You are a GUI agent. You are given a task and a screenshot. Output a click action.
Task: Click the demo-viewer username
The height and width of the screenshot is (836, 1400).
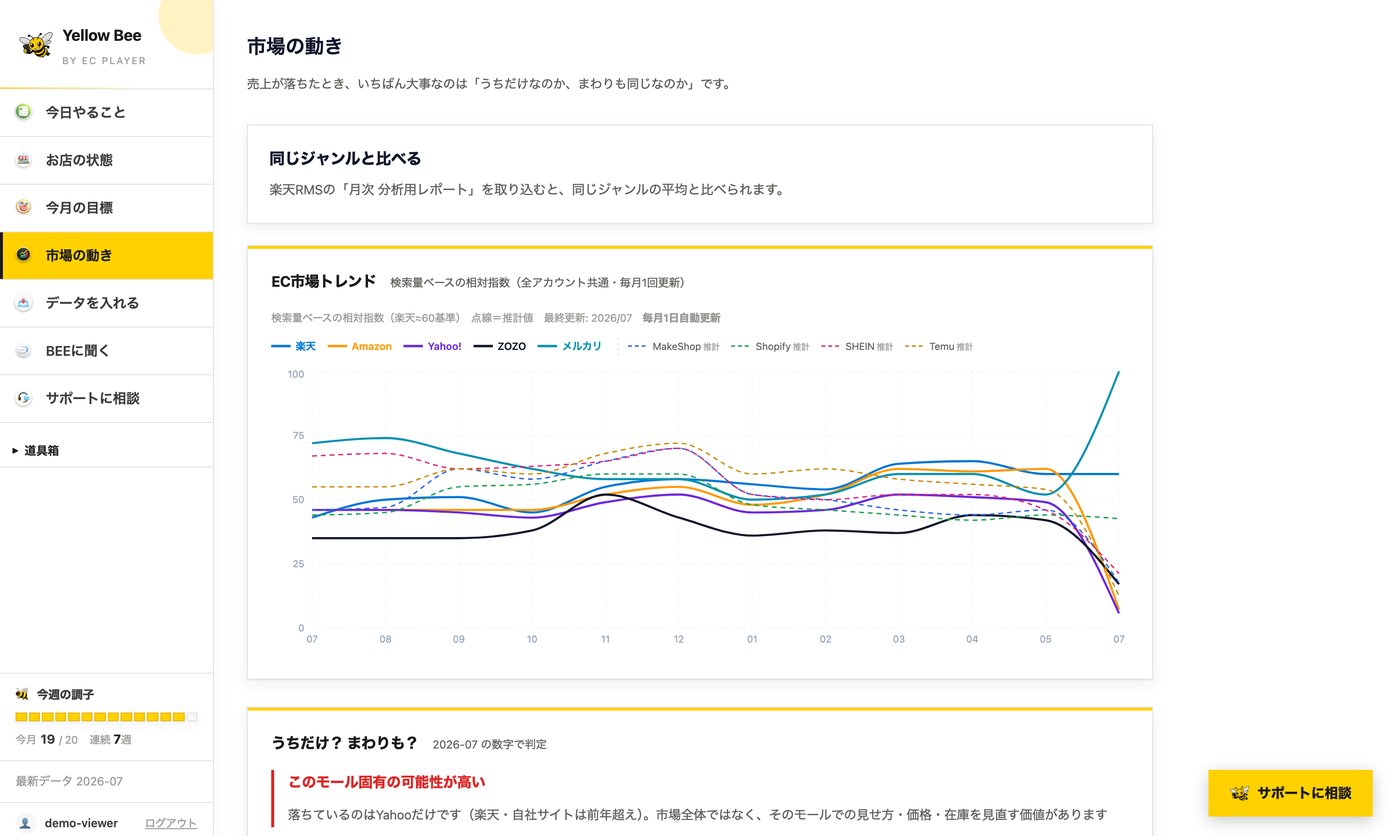pos(81,823)
